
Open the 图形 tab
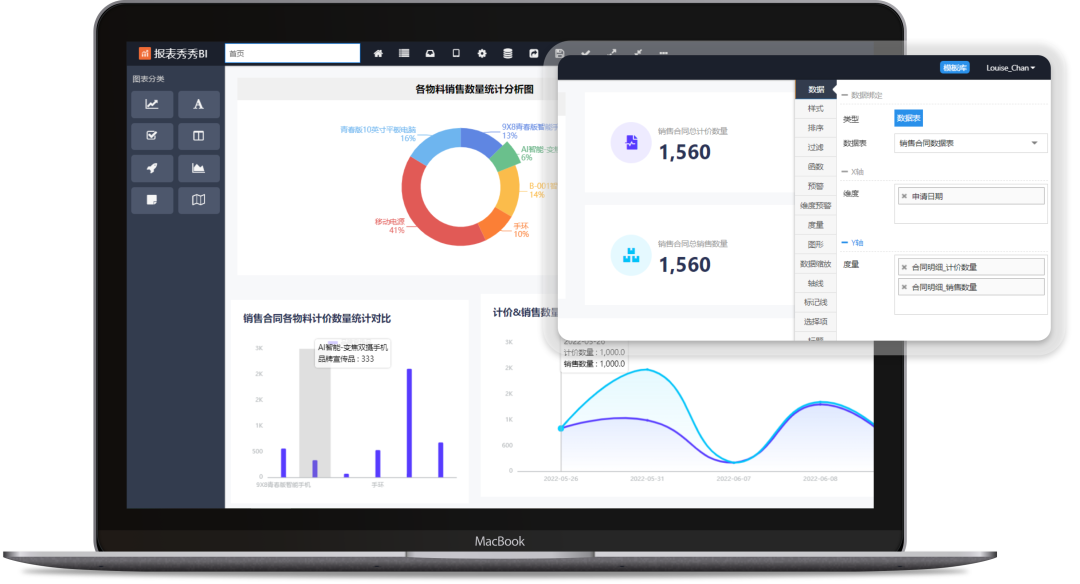tap(816, 244)
